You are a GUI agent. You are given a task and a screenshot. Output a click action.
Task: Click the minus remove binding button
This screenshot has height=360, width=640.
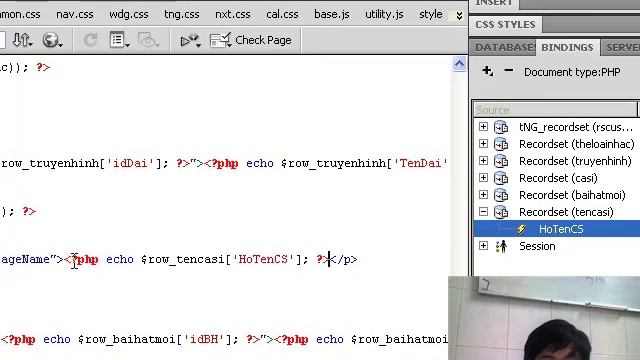click(508, 70)
